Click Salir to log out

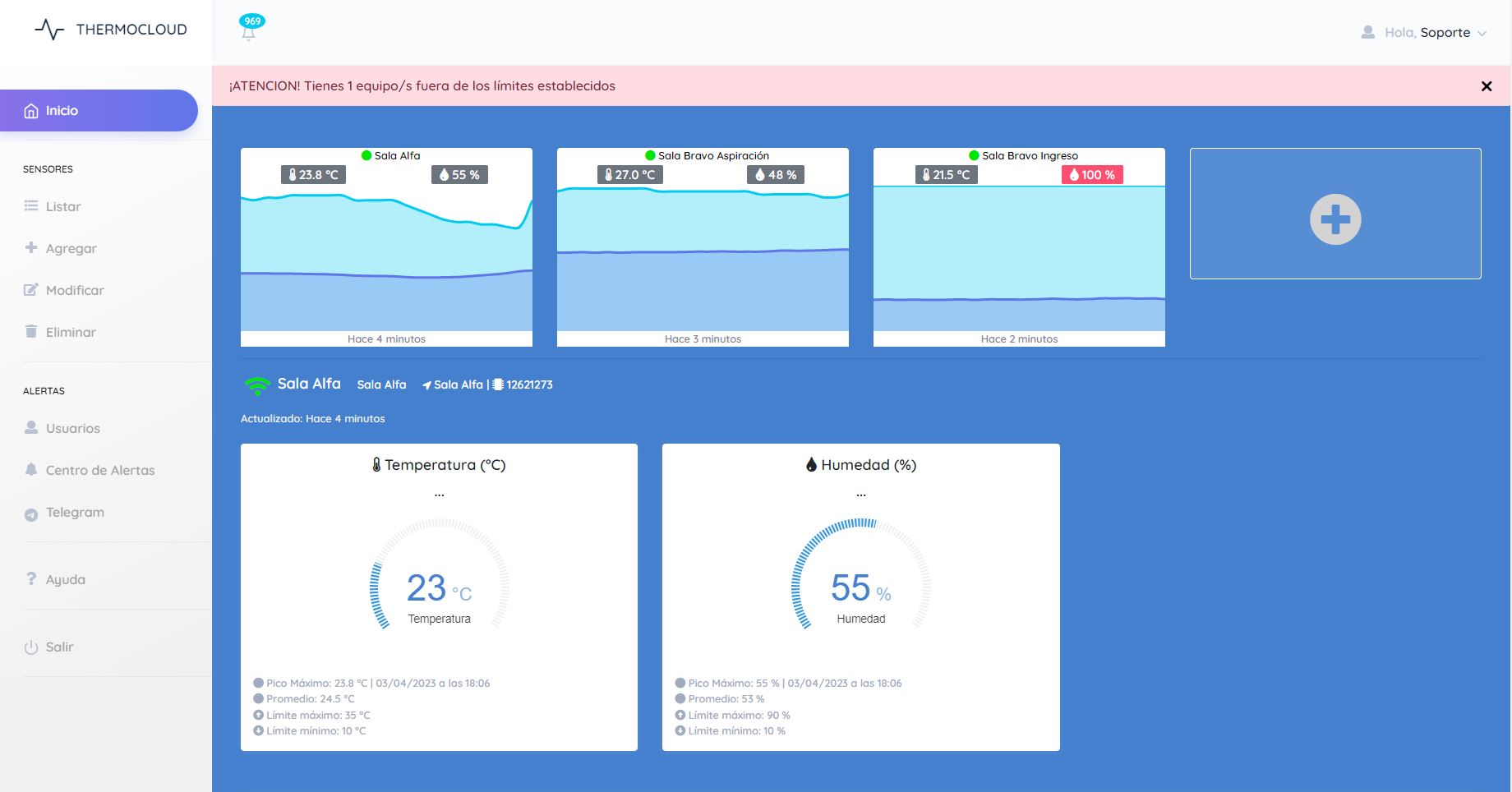(59, 647)
